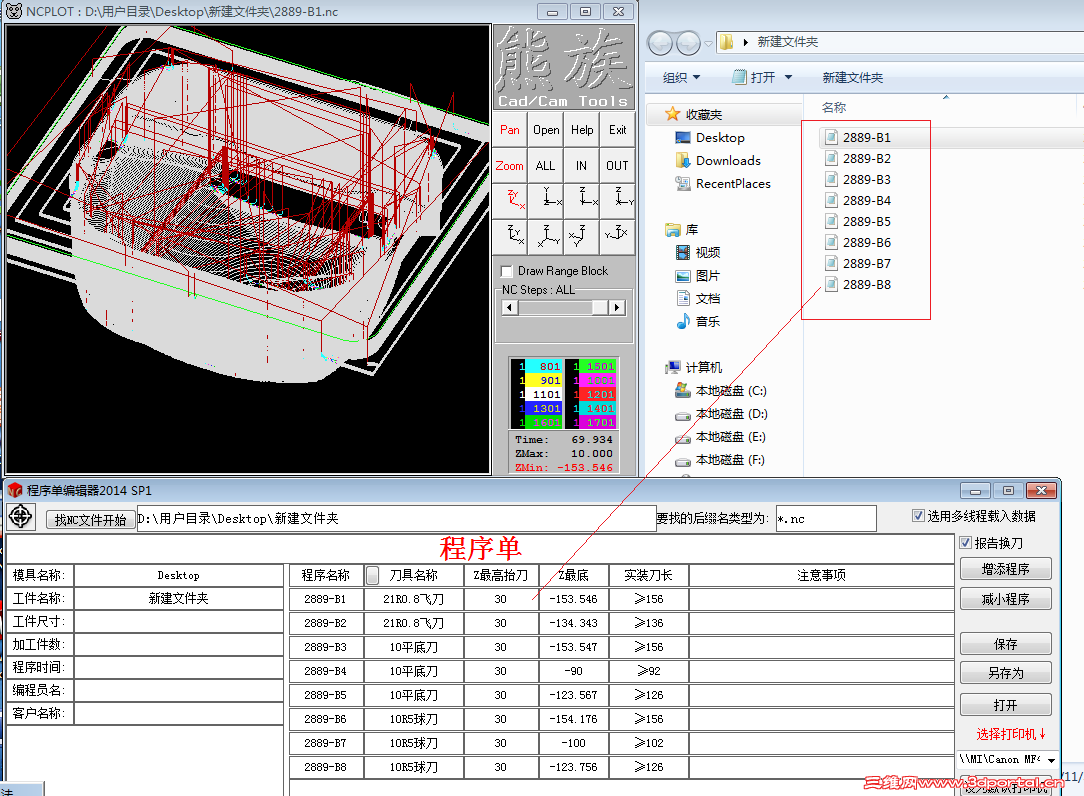Screen dimensions: 1084x796
Task: Switch to the Z-X front view icon
Action: click(581, 201)
